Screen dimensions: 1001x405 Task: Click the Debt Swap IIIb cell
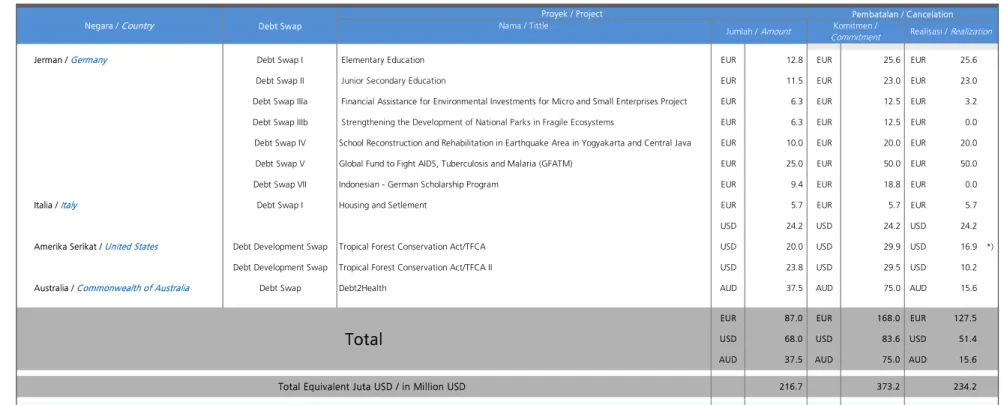pos(280,122)
